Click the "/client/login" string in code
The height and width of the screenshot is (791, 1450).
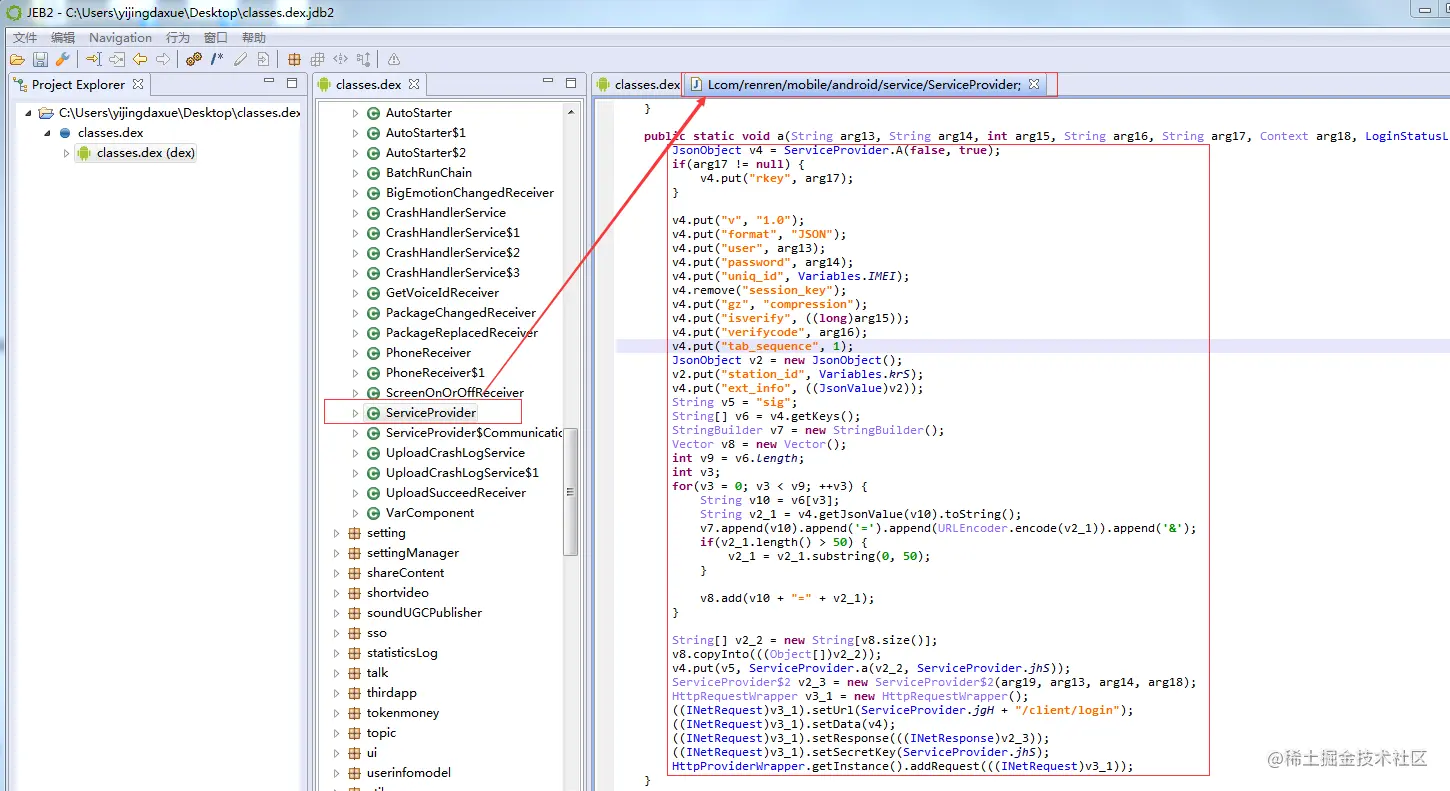click(1069, 711)
